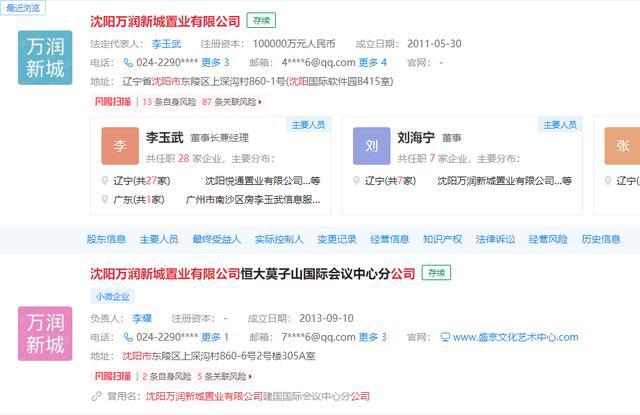
Task: Click the phone icon beside 024-2290**** in the first company
Action: click(x=128, y=62)
